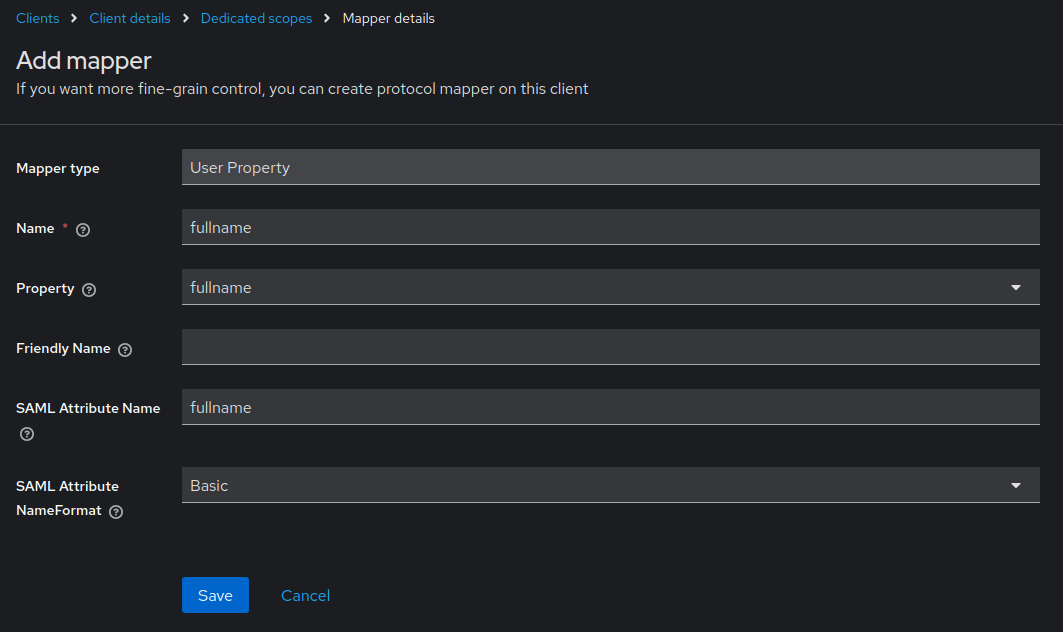Go to Clients in the breadcrumb

coord(38,18)
